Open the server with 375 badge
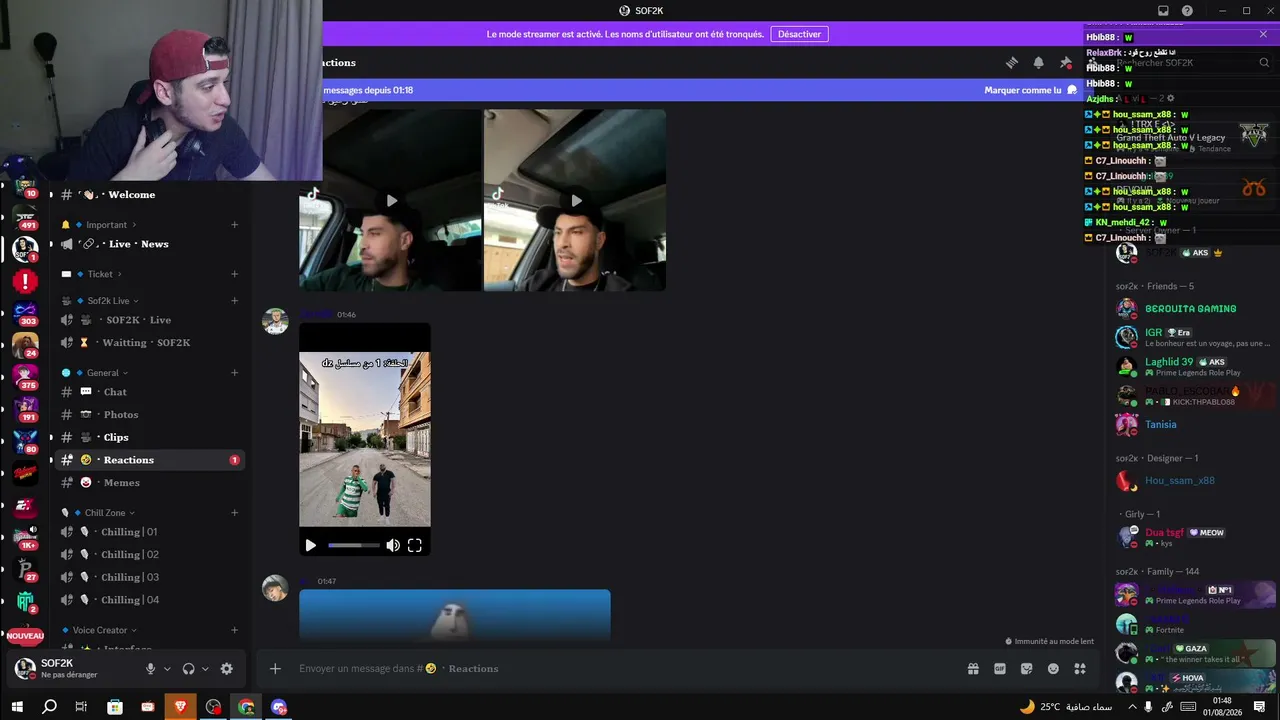This screenshot has width=1280, height=720. coord(25,377)
